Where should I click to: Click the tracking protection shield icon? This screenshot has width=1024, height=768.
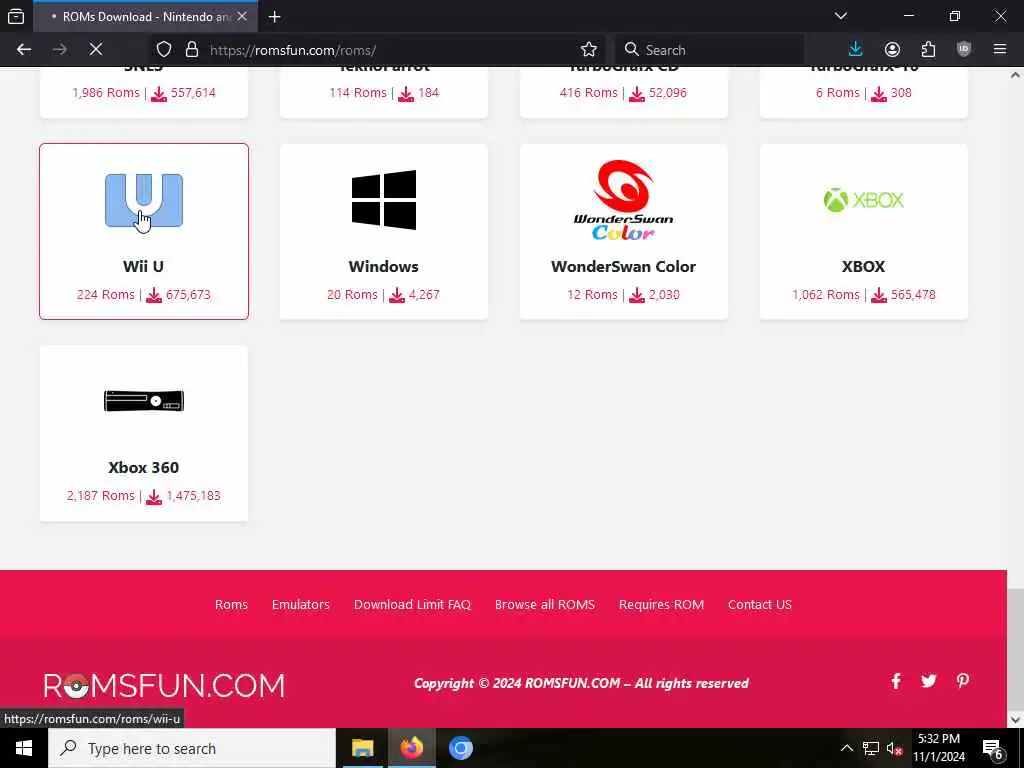pyautogui.click(x=164, y=50)
